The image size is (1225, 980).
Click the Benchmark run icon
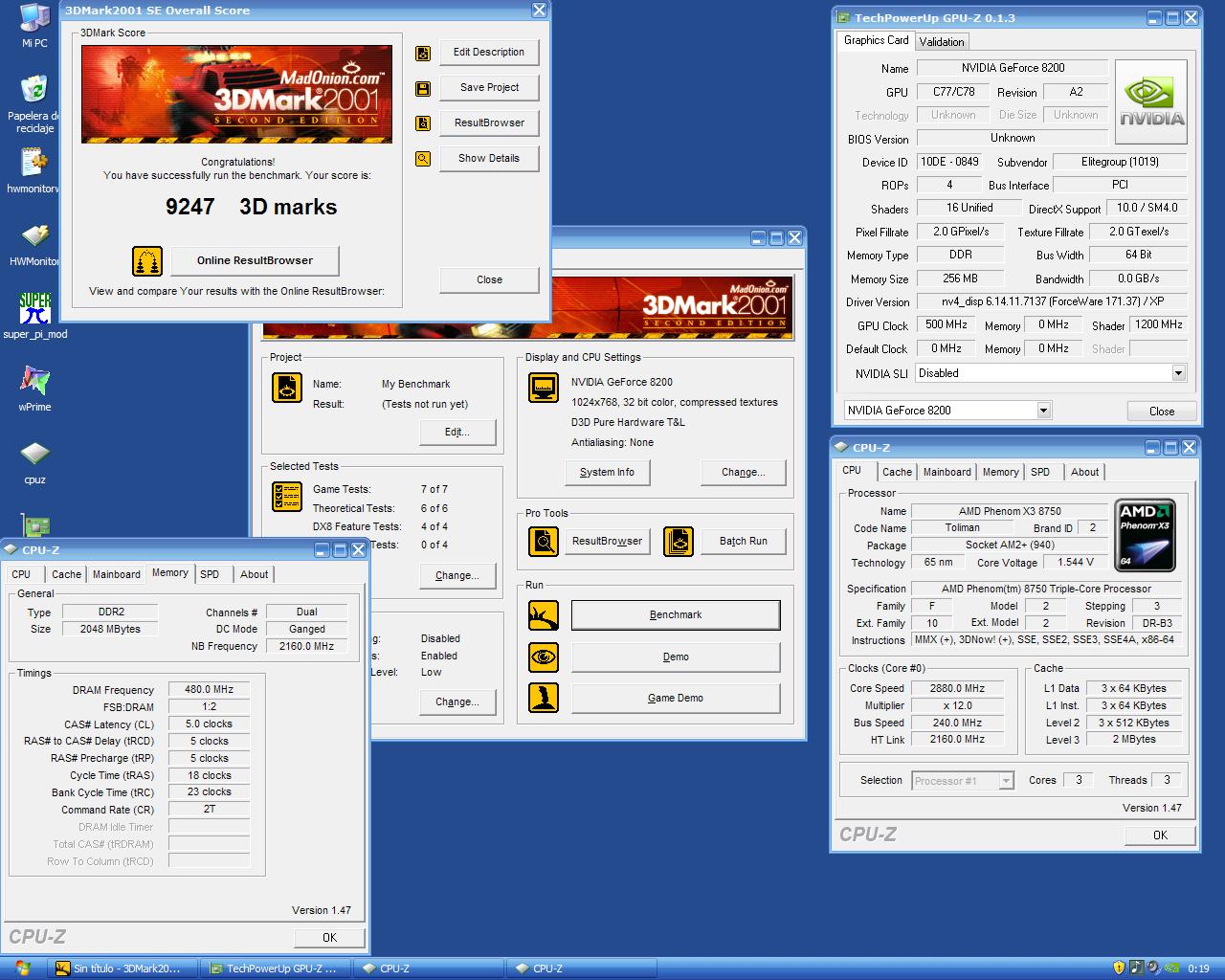544,615
